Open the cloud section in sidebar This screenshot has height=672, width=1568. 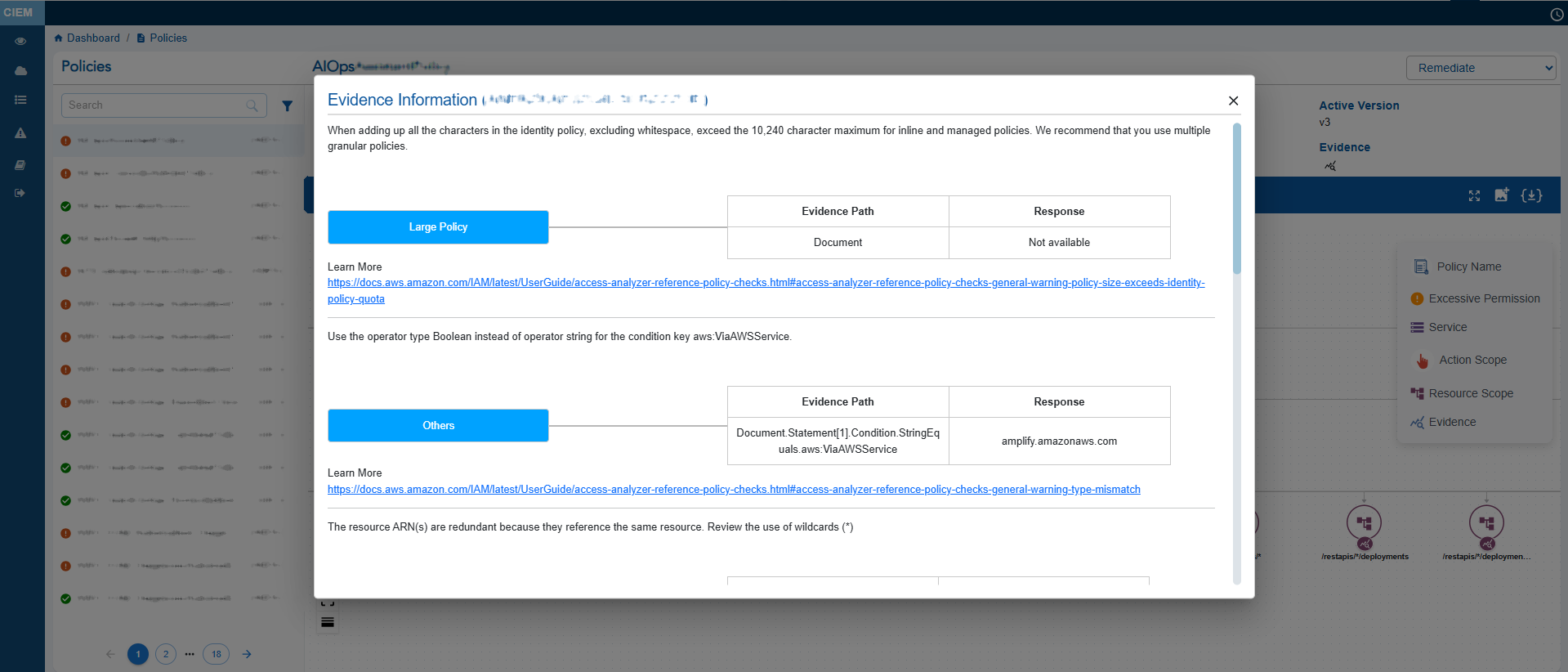20,71
